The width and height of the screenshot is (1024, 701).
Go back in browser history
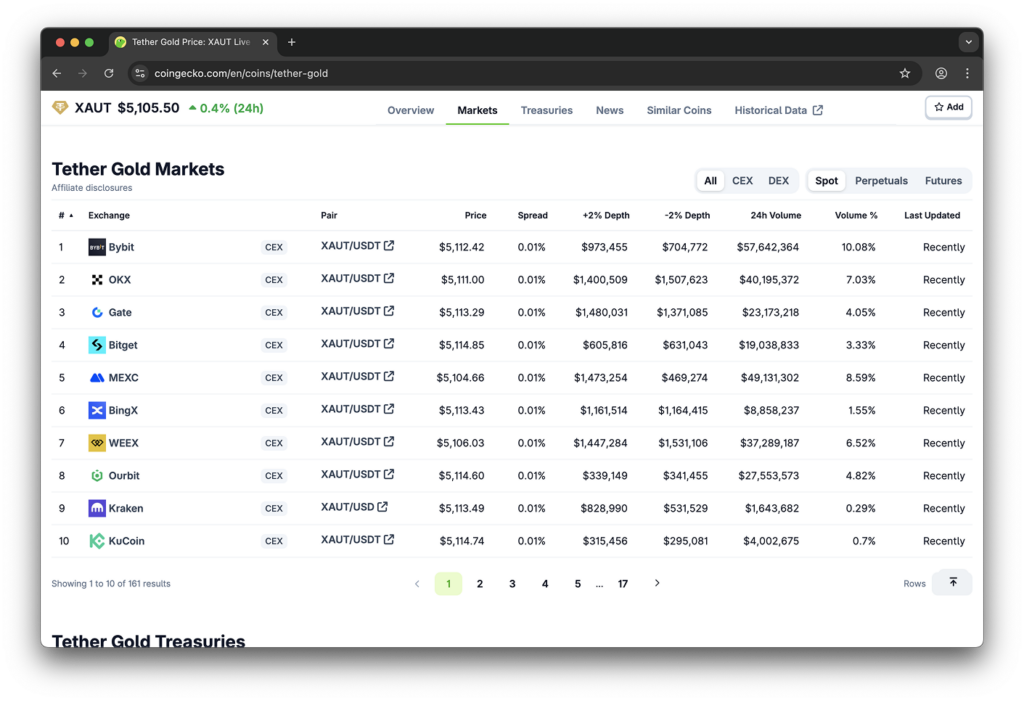[57, 73]
